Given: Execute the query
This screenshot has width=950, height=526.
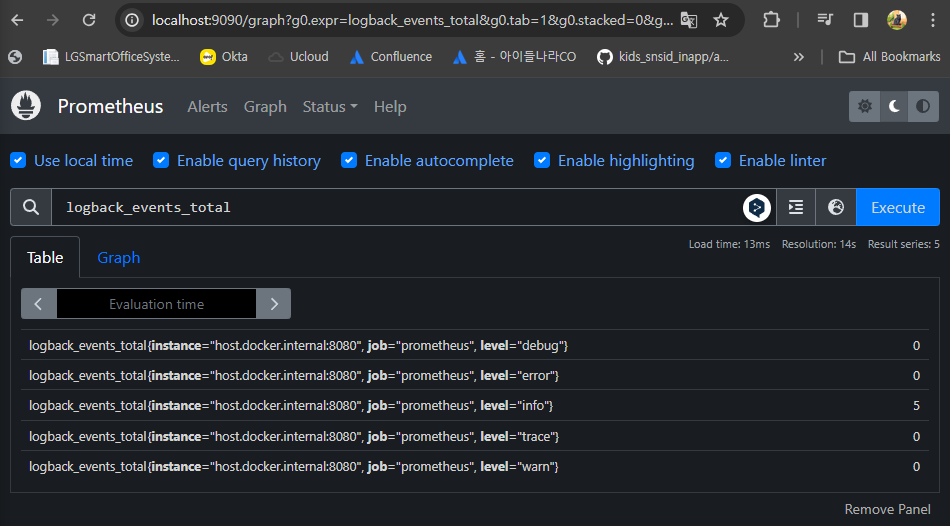Looking at the screenshot, I should pyautogui.click(x=898, y=207).
